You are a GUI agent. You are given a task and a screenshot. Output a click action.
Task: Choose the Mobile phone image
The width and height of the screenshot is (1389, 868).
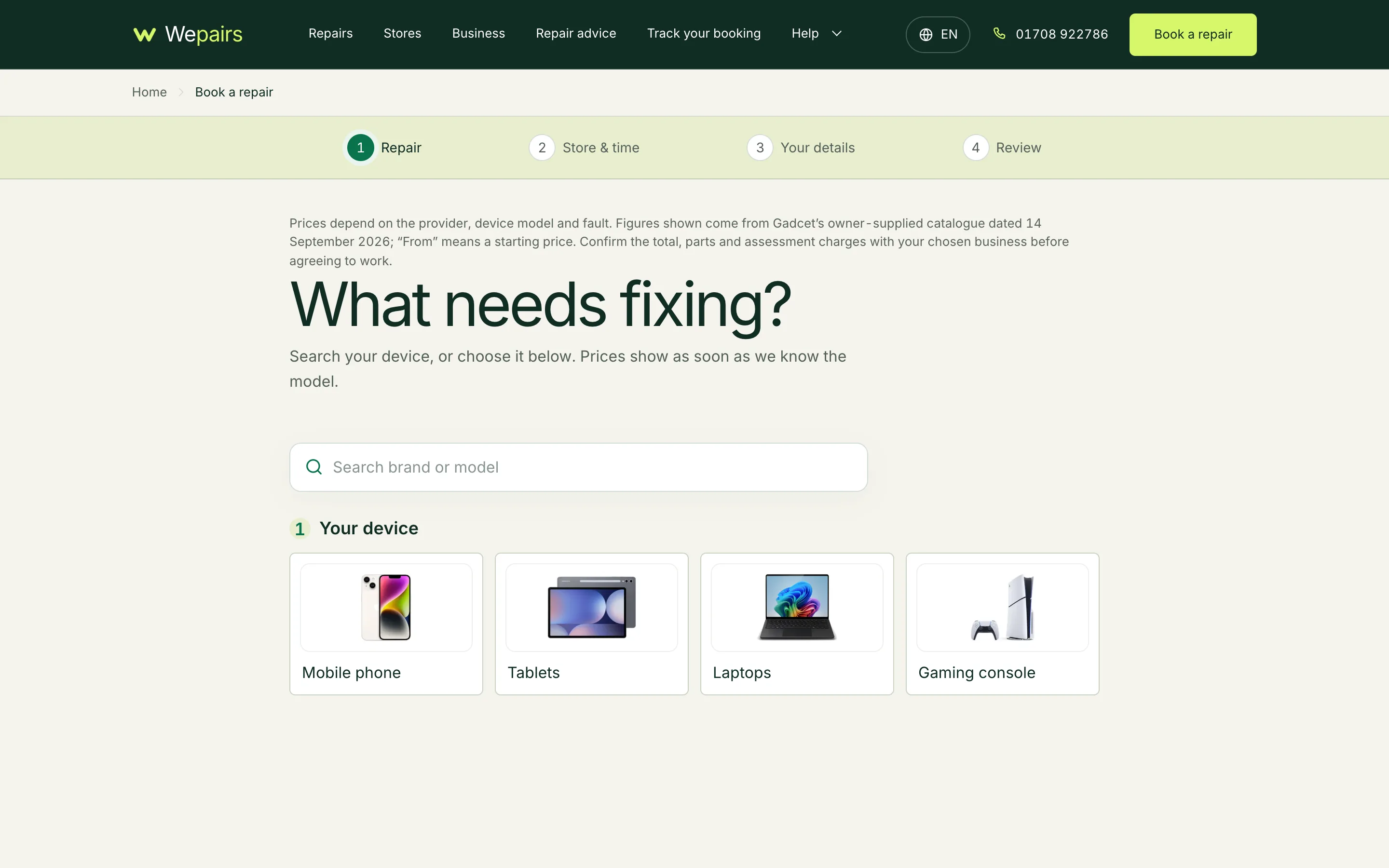pos(386,608)
